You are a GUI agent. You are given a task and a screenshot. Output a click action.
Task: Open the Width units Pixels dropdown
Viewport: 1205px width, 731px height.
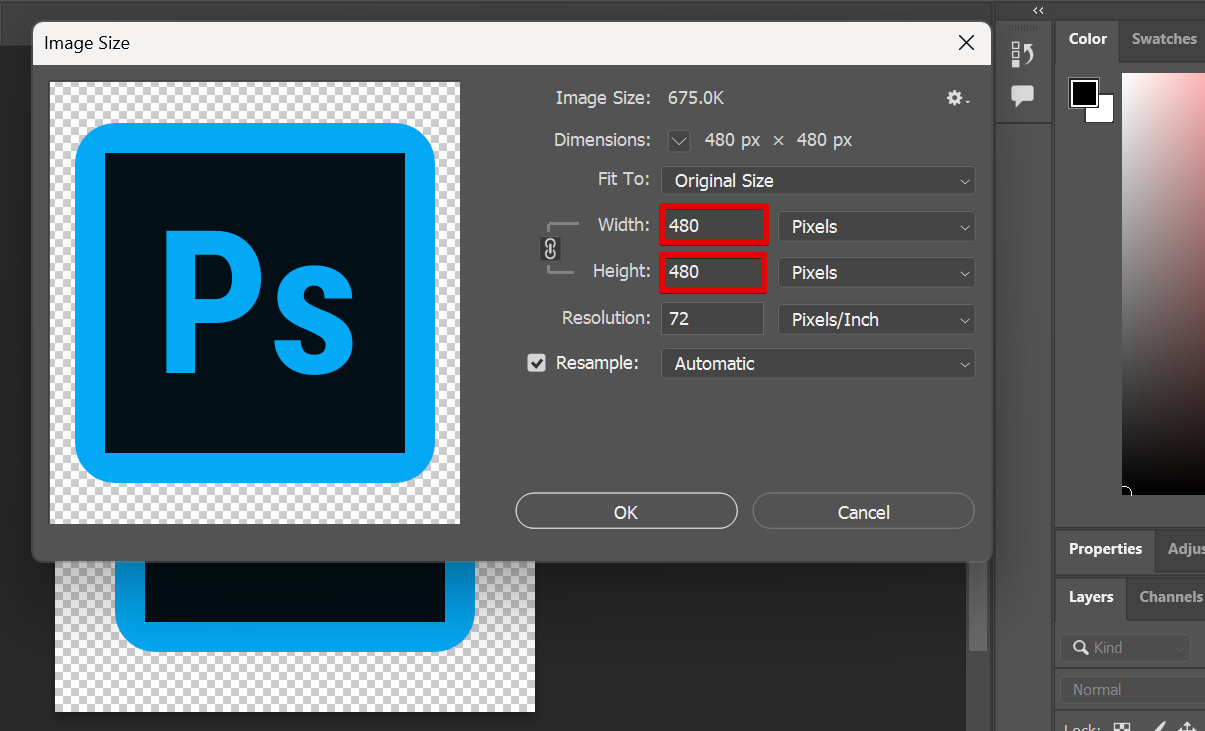876,227
